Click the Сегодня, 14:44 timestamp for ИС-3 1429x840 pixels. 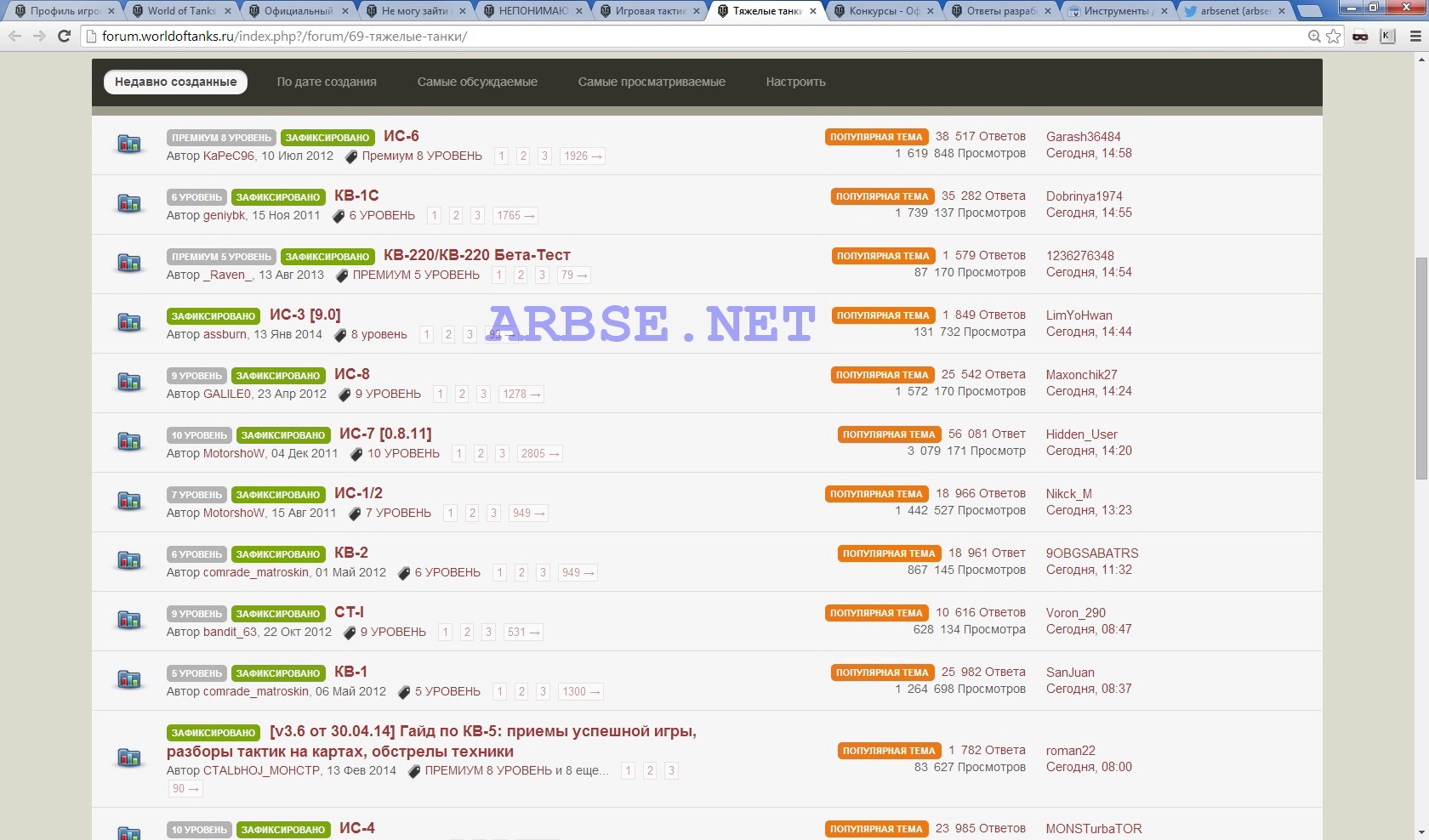click(1089, 332)
